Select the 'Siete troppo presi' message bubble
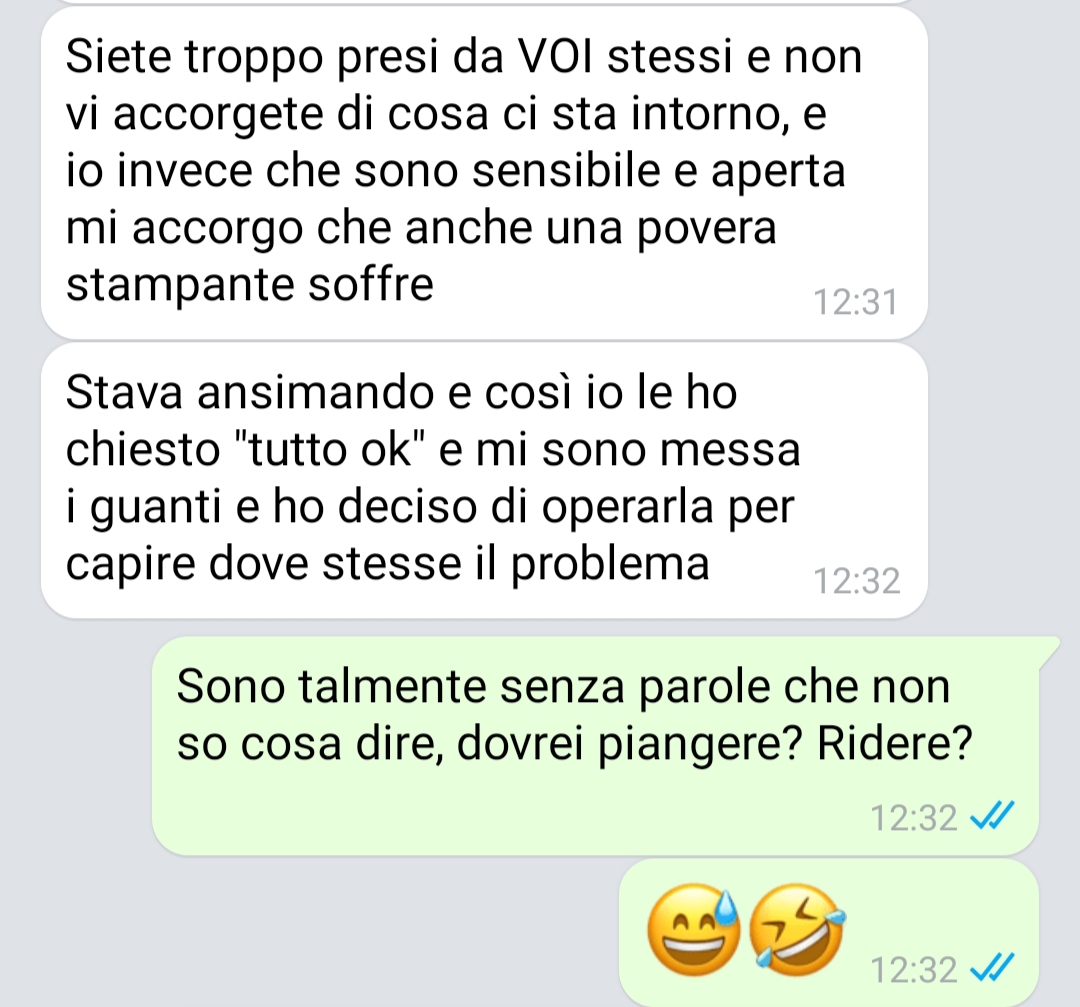 (x=484, y=173)
